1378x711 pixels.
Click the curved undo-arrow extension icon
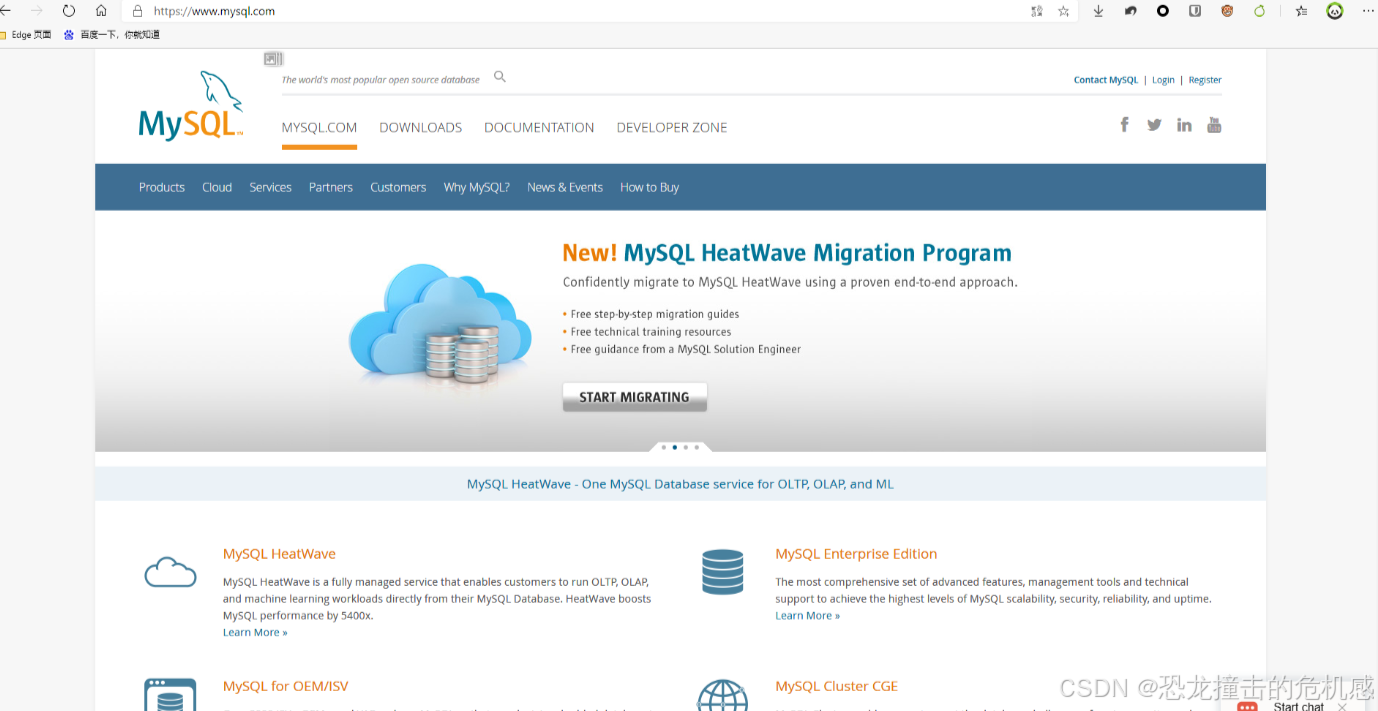coord(1130,11)
